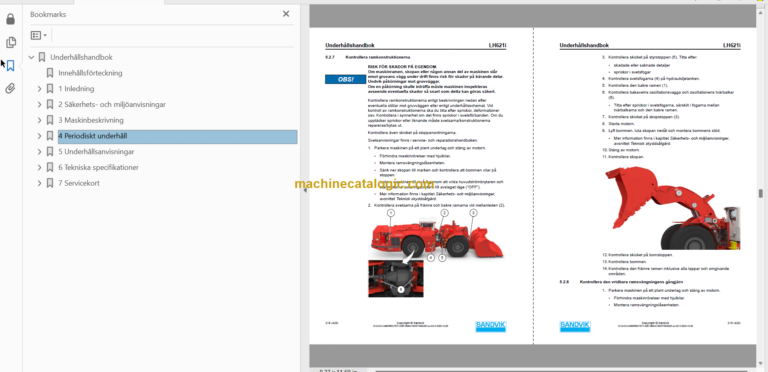
Task: Click bookmark icon beside Innehållsförteckning
Action: (x=50, y=73)
